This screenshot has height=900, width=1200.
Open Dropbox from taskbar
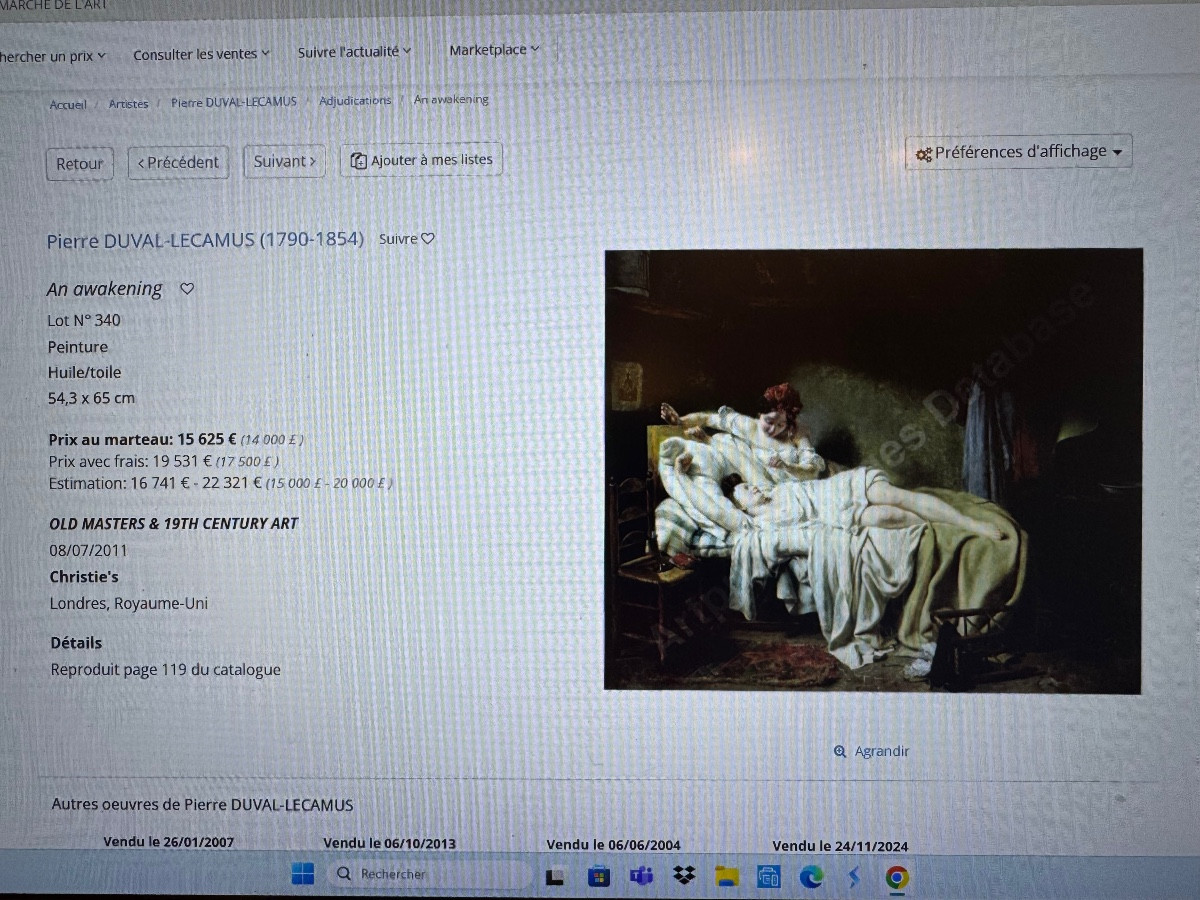[x=684, y=877]
